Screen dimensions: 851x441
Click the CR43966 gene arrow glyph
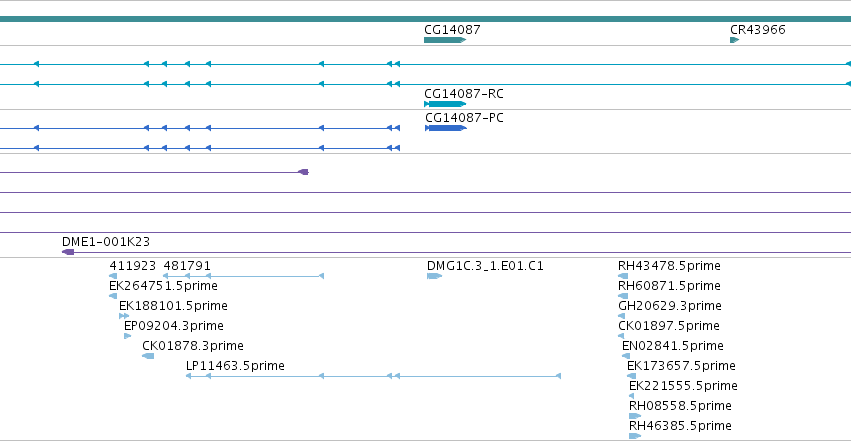click(735, 40)
